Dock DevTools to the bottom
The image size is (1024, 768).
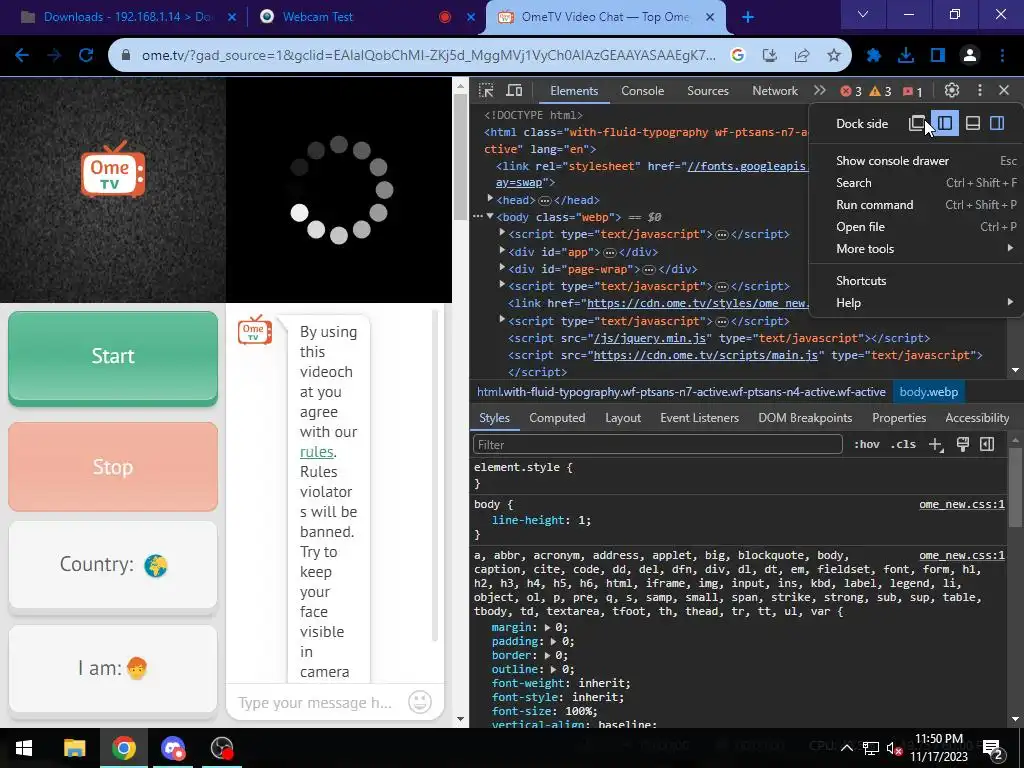click(x=972, y=123)
